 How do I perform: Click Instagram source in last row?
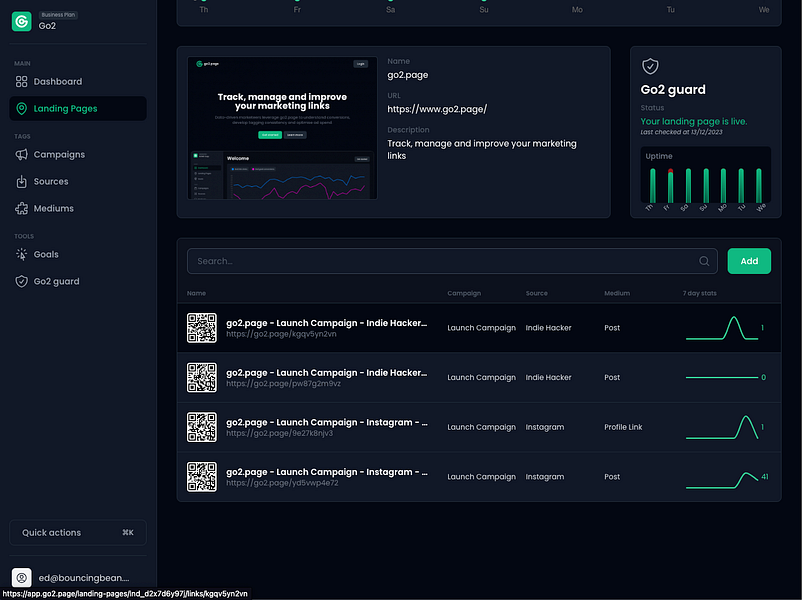545,477
